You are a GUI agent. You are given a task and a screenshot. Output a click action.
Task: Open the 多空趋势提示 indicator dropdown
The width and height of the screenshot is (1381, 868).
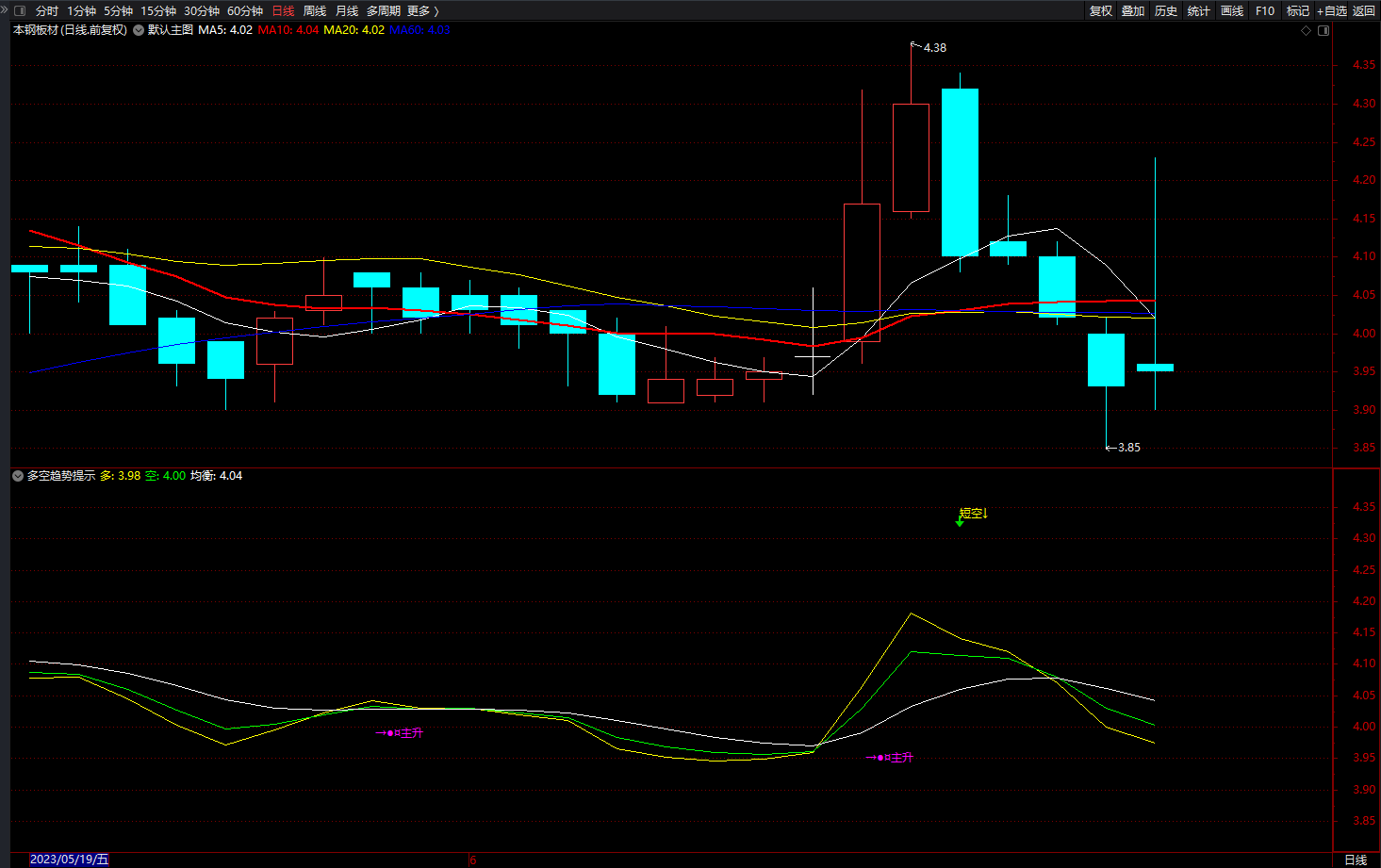pyautogui.click(x=18, y=476)
